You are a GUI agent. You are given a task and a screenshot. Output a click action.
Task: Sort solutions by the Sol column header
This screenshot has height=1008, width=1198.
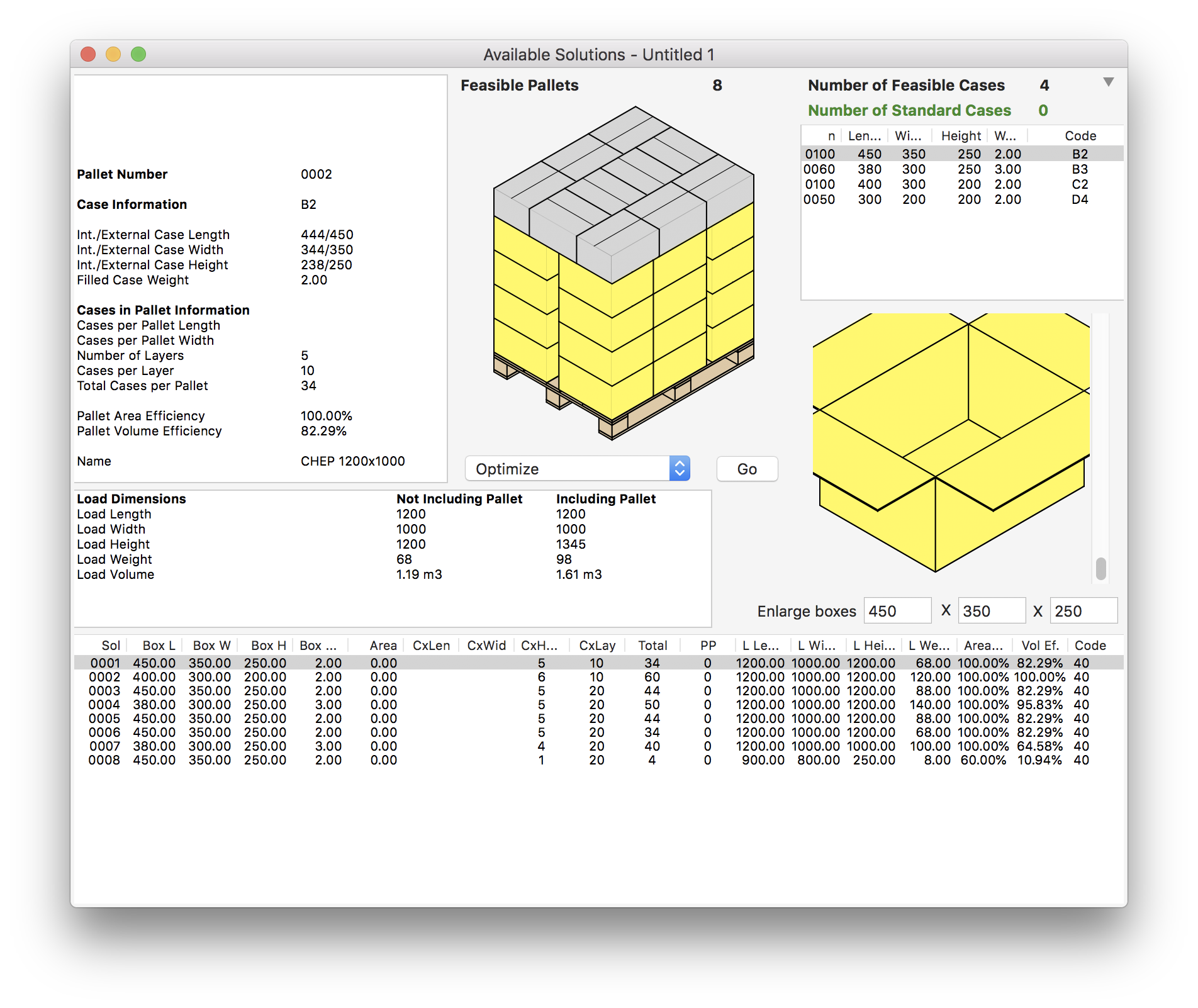[x=101, y=646]
